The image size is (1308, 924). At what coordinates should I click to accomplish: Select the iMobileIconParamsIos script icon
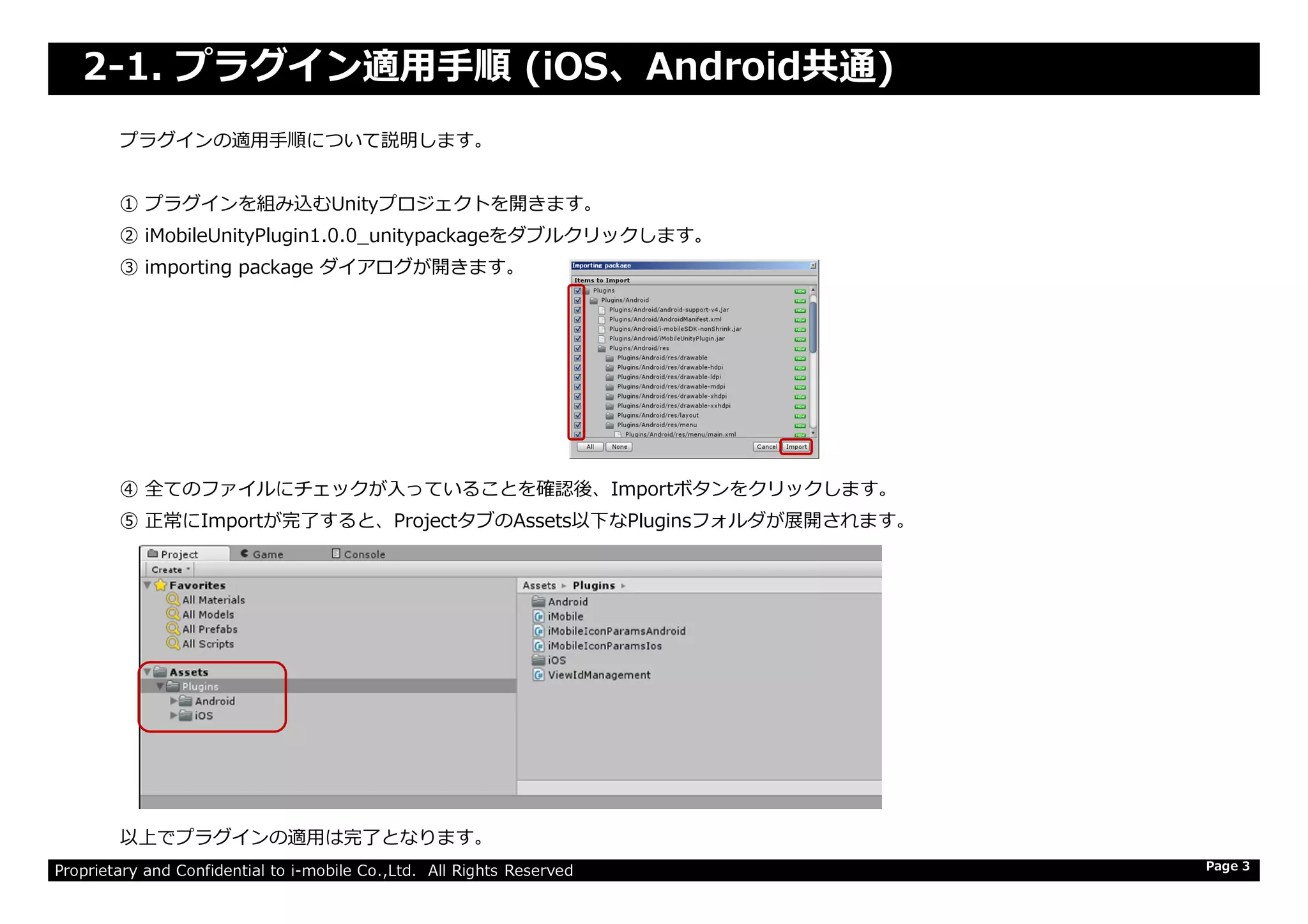click(x=539, y=646)
